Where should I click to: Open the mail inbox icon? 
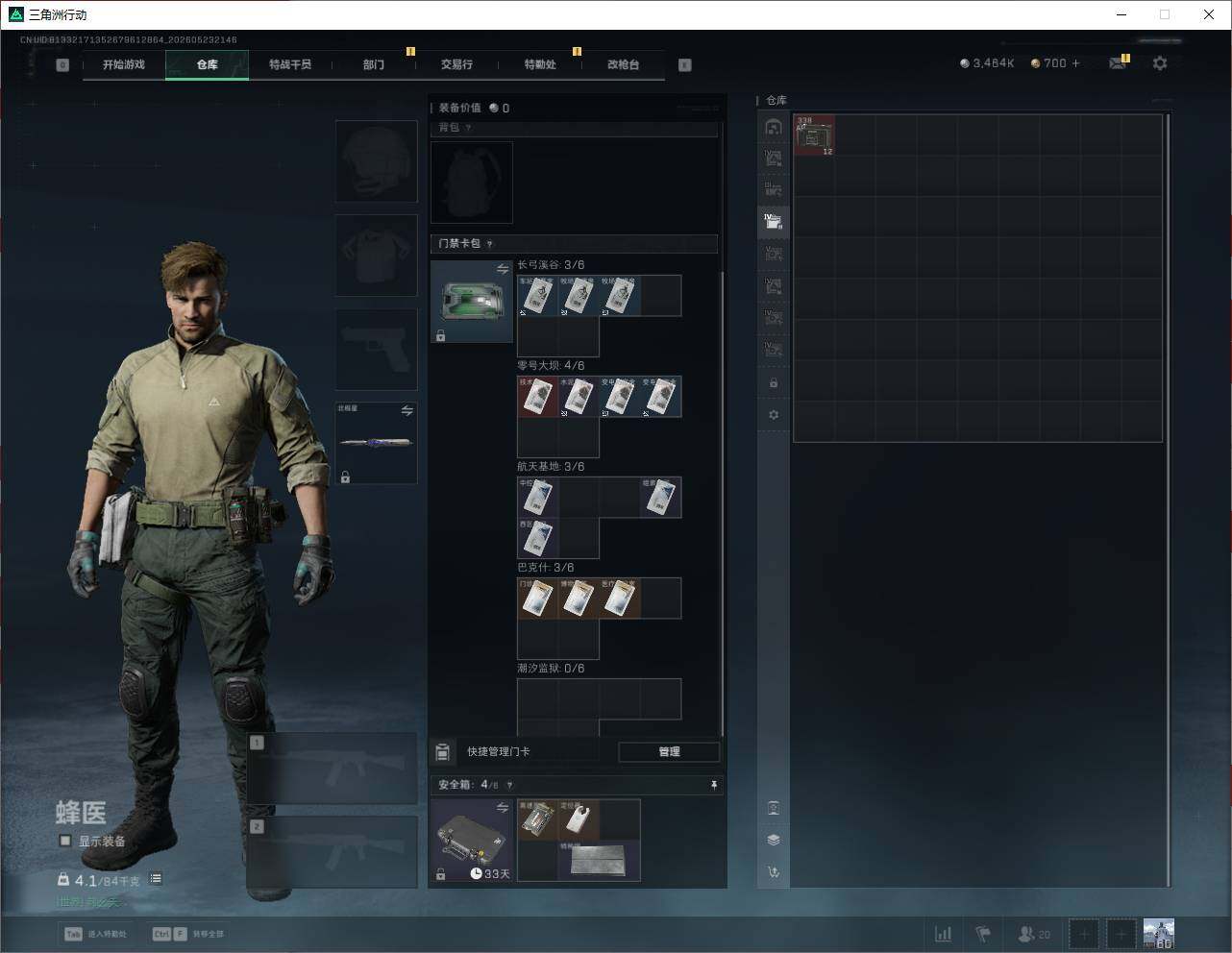(x=1118, y=63)
